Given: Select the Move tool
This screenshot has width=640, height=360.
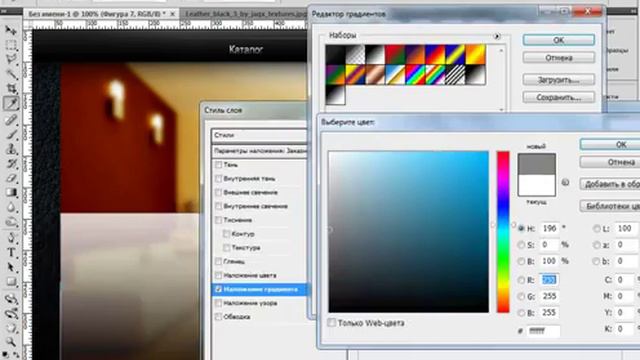Looking at the screenshot, I should click(11, 30).
